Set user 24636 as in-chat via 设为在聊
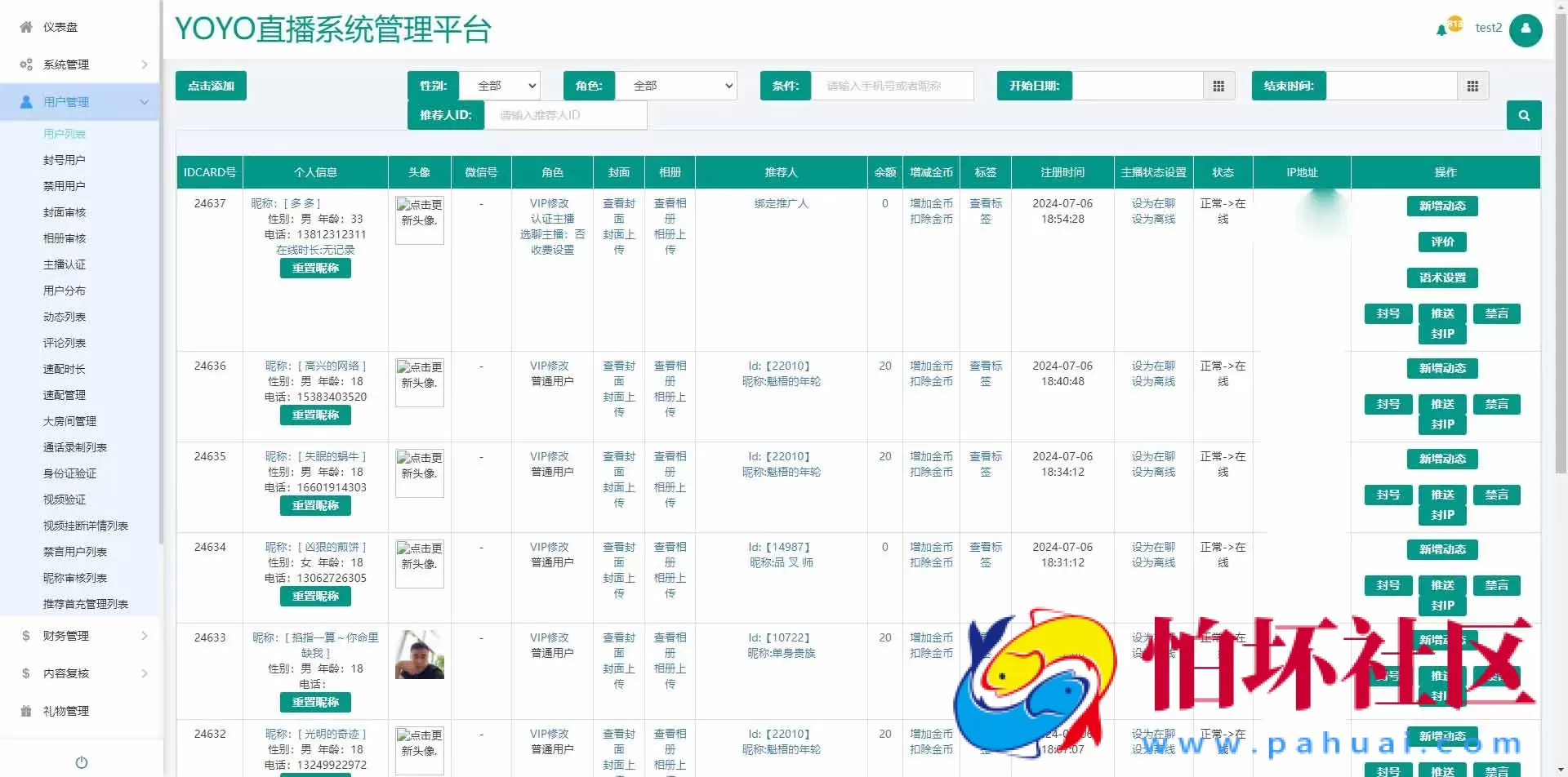Viewport: 1568px width, 777px height. click(1152, 366)
